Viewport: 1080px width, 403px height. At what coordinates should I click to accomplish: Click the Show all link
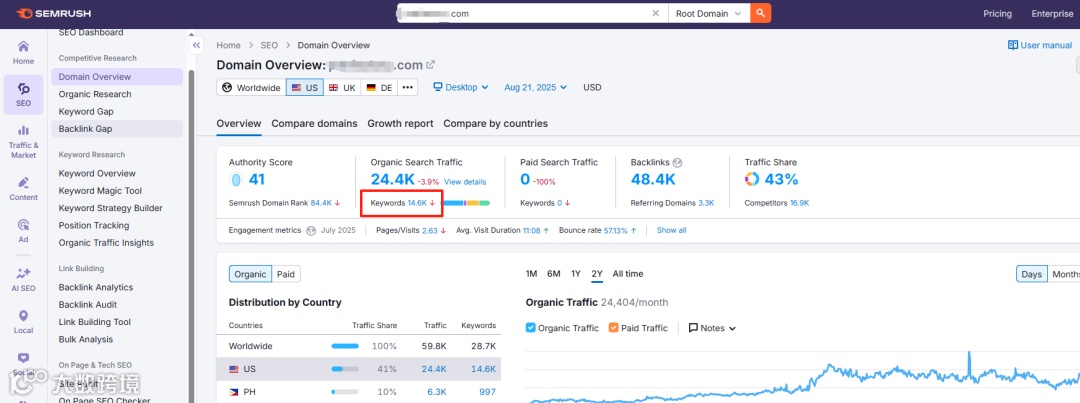click(672, 230)
